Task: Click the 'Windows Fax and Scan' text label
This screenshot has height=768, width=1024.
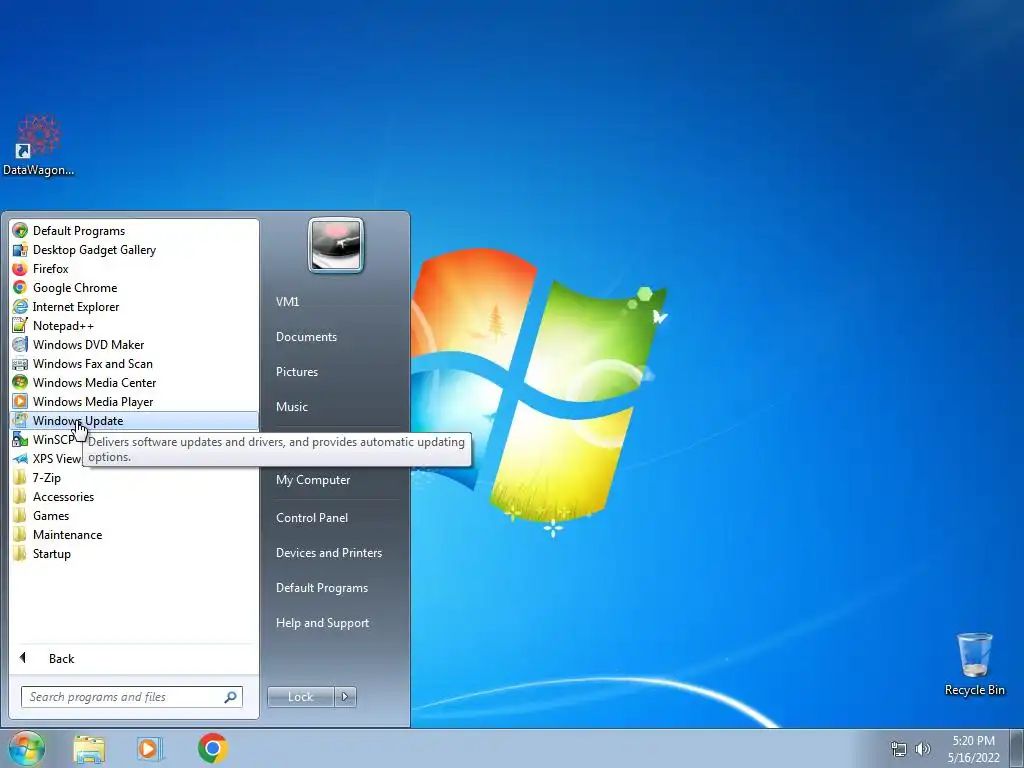Action: [93, 364]
